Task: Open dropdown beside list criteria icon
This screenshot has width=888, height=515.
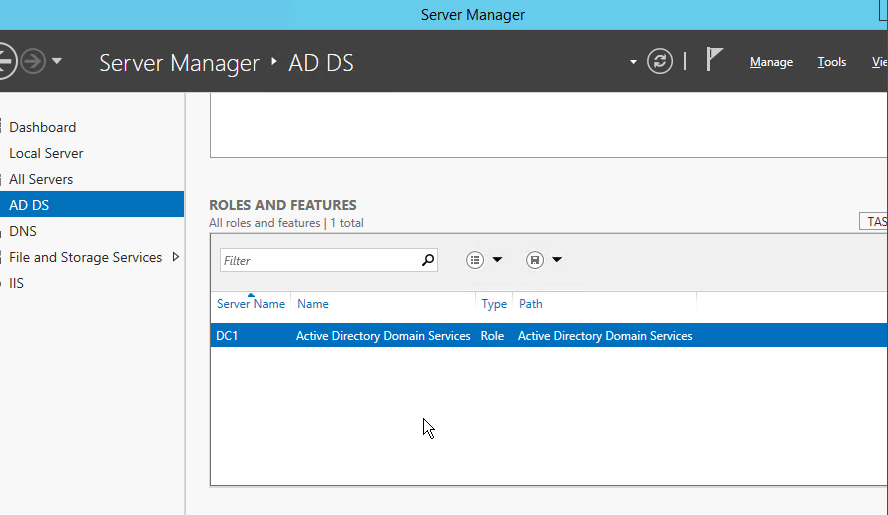Action: click(x=497, y=259)
